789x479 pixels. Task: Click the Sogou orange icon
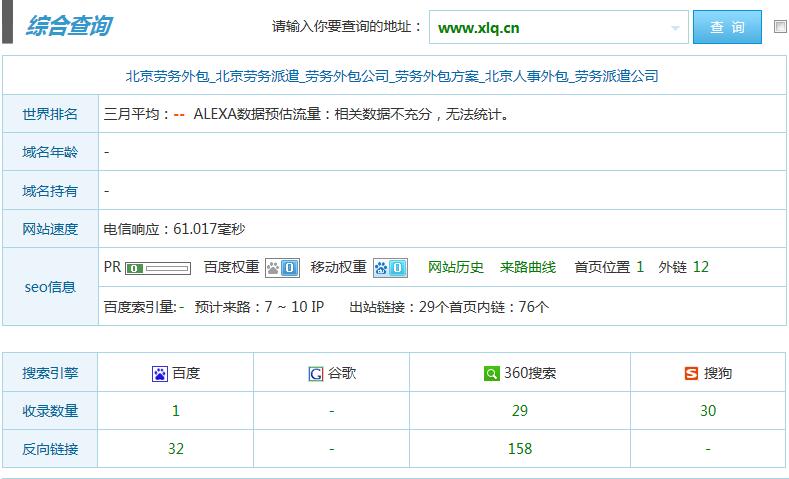coord(691,374)
